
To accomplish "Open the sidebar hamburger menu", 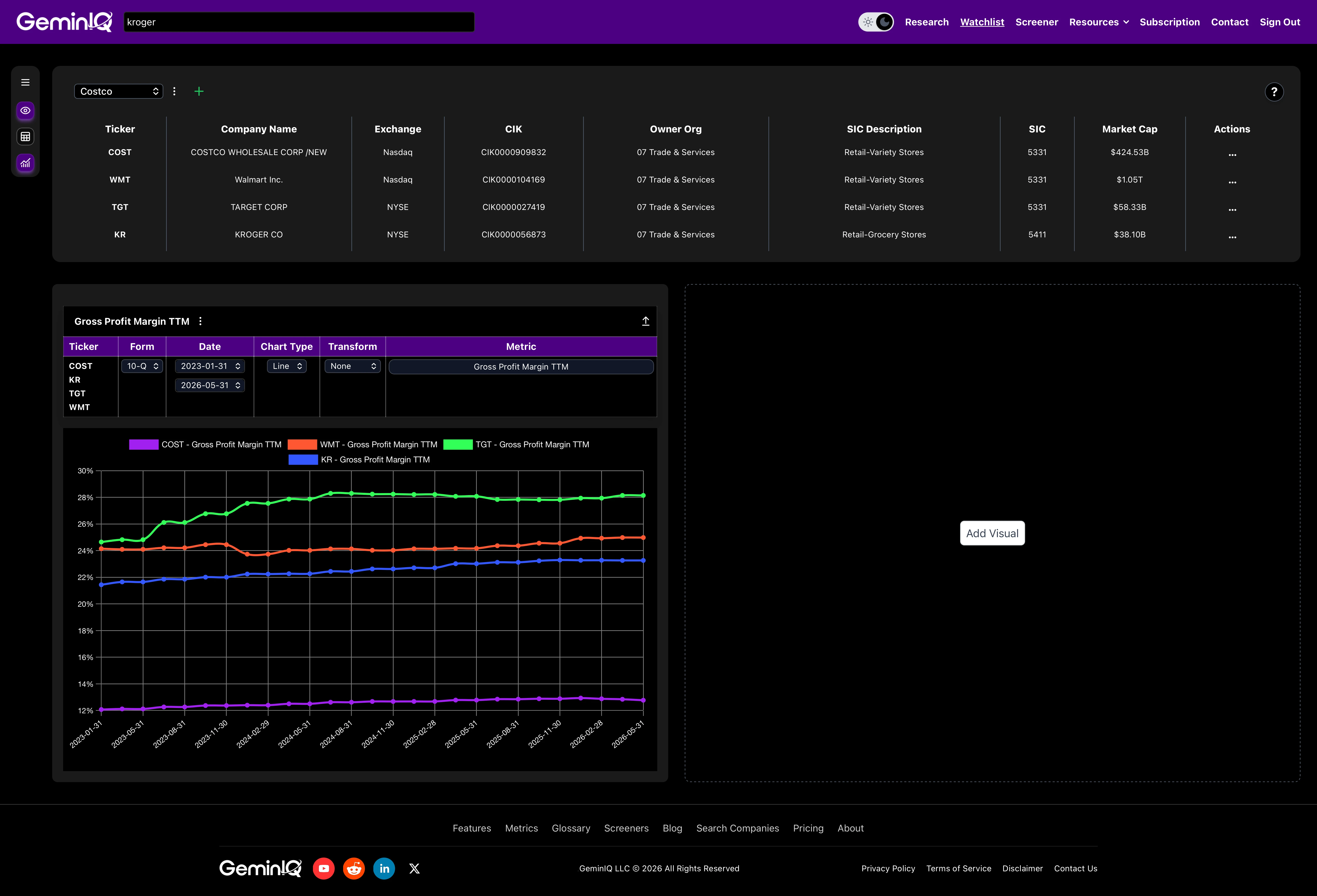I will pos(25,83).
